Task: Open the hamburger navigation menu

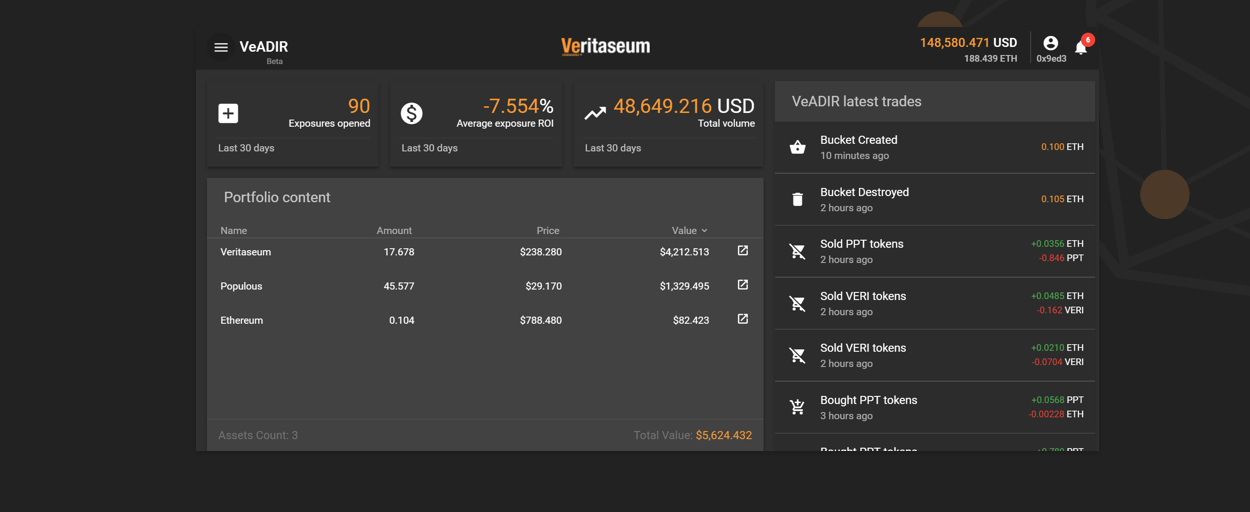Action: (x=221, y=47)
